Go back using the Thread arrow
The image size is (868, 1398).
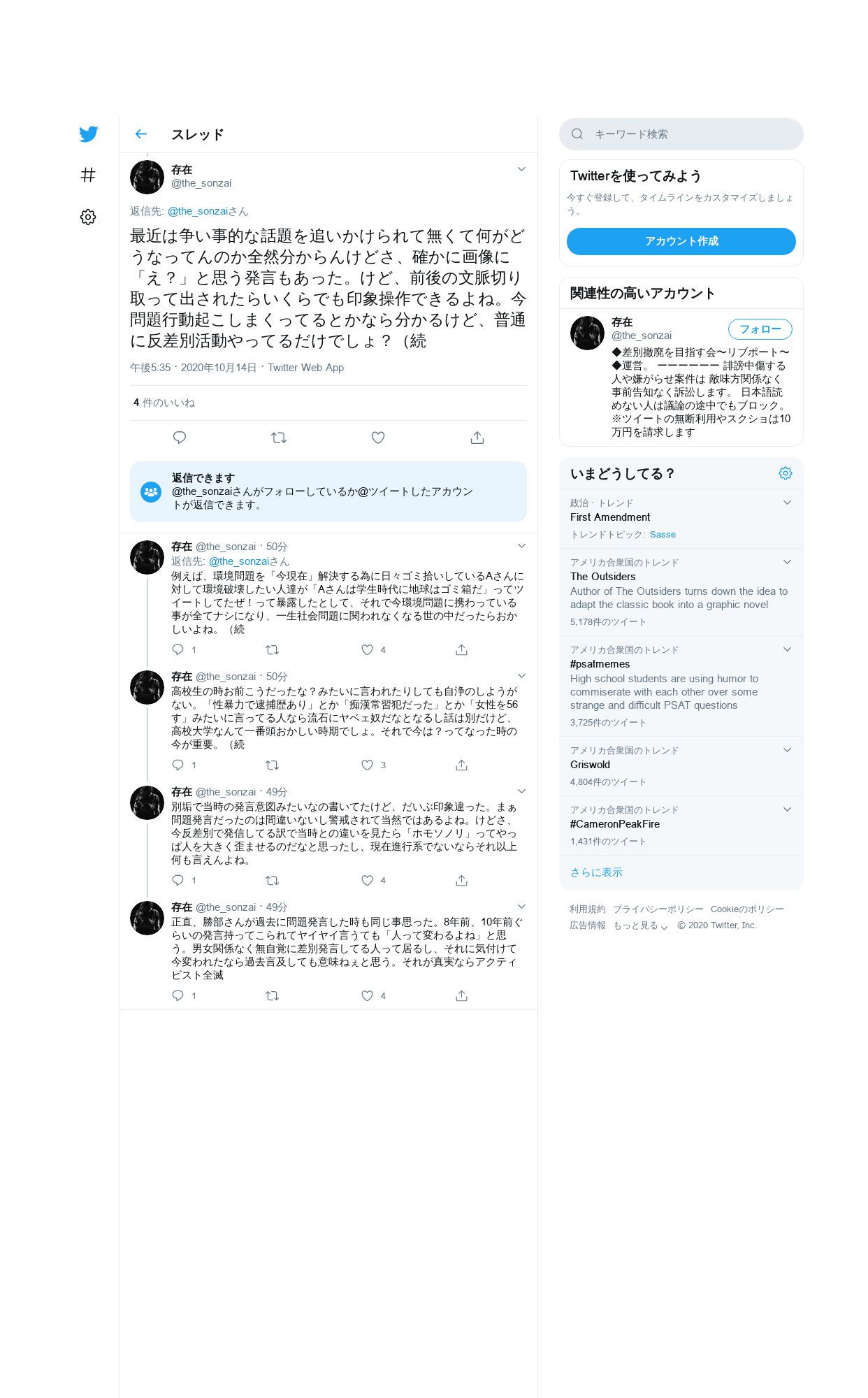141,134
